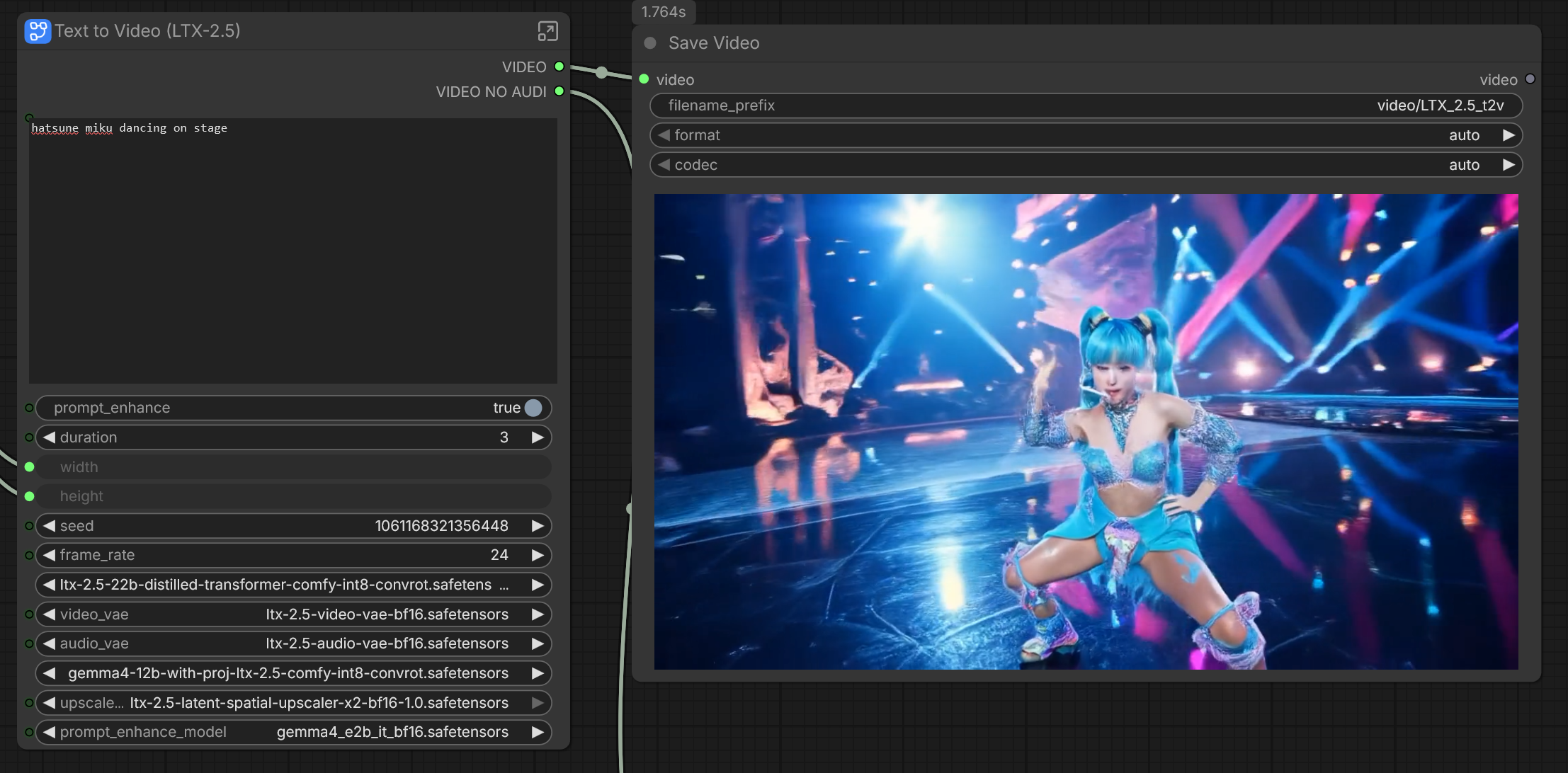Screen dimensions: 1568x773
Task: Open the video_vae model combo box
Action: (x=293, y=614)
